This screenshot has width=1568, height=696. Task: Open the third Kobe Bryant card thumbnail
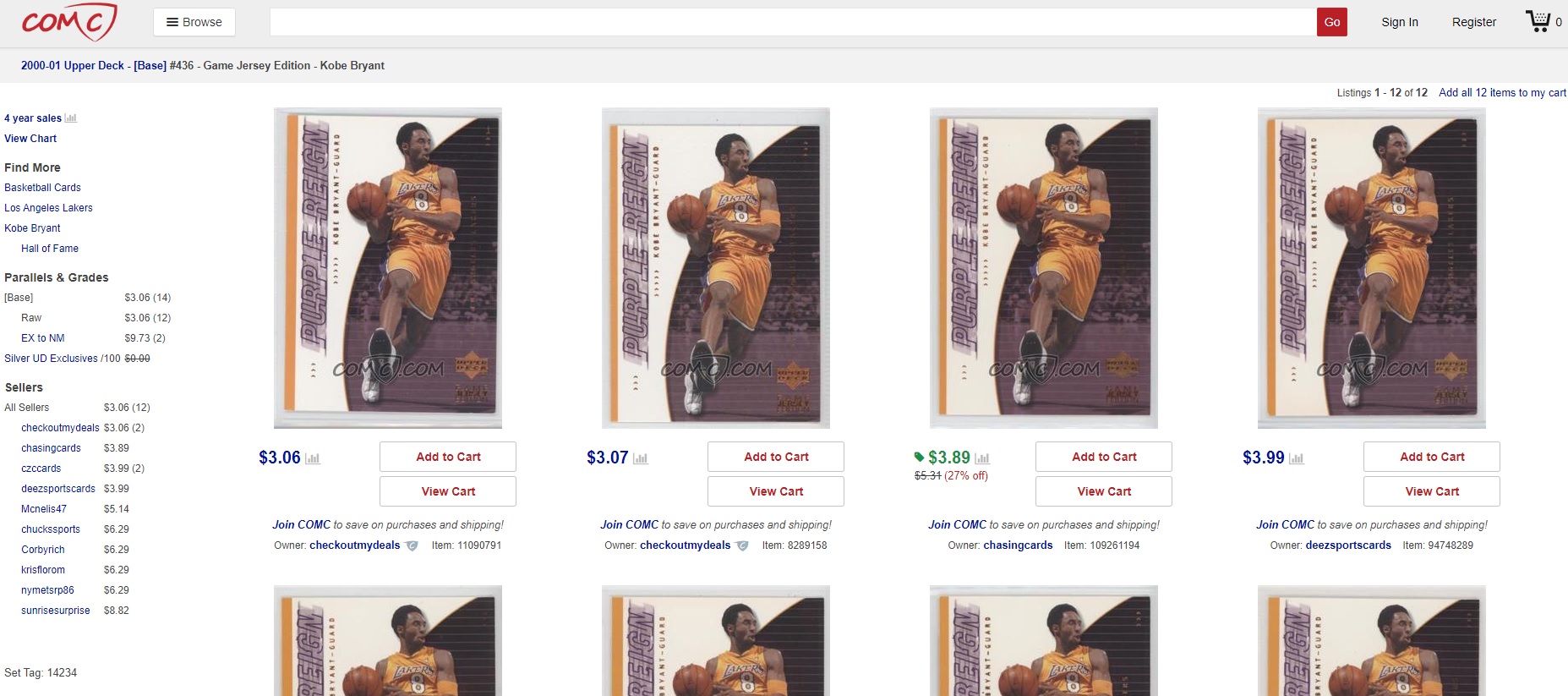pos(1044,268)
